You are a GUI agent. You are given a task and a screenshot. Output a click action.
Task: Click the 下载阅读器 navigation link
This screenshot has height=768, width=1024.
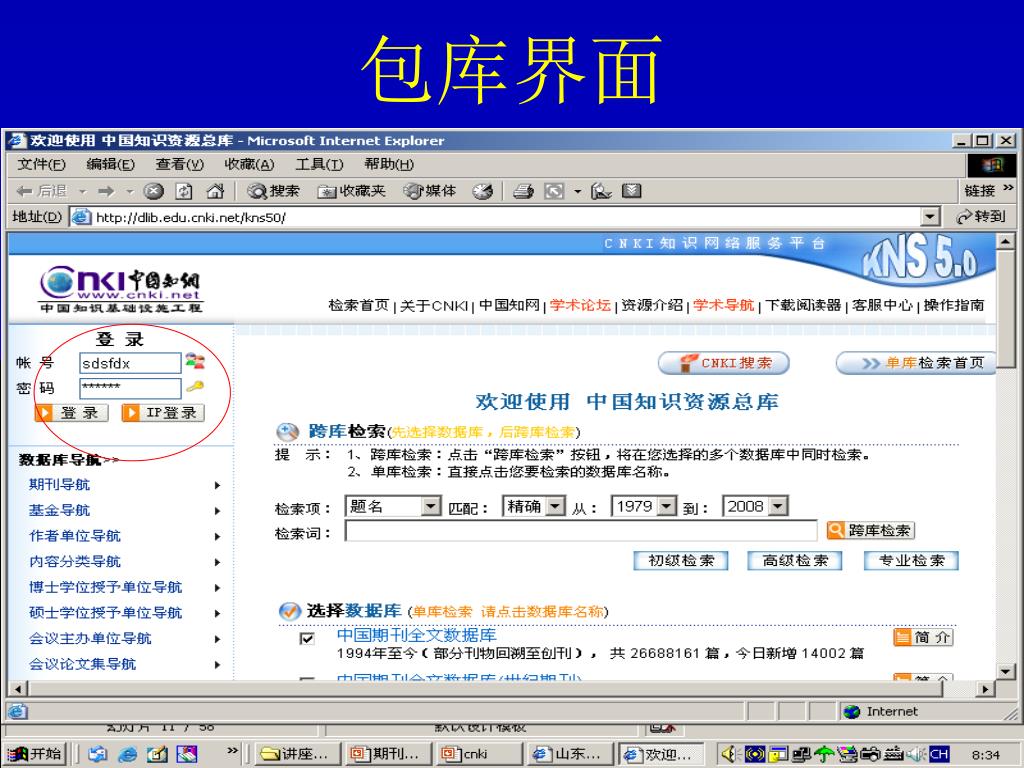(x=803, y=305)
